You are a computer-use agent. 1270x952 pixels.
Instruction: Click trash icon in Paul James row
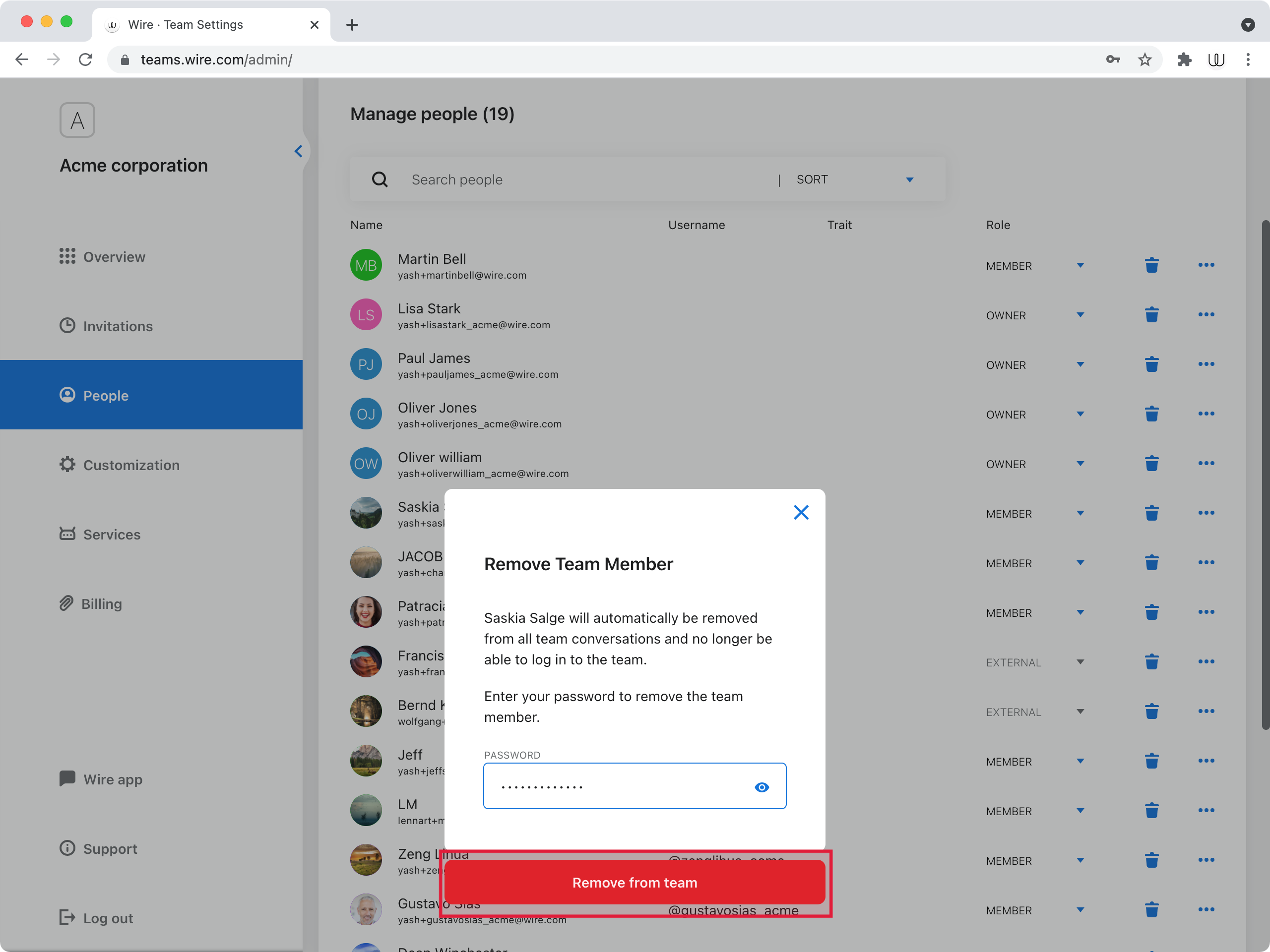click(1151, 364)
